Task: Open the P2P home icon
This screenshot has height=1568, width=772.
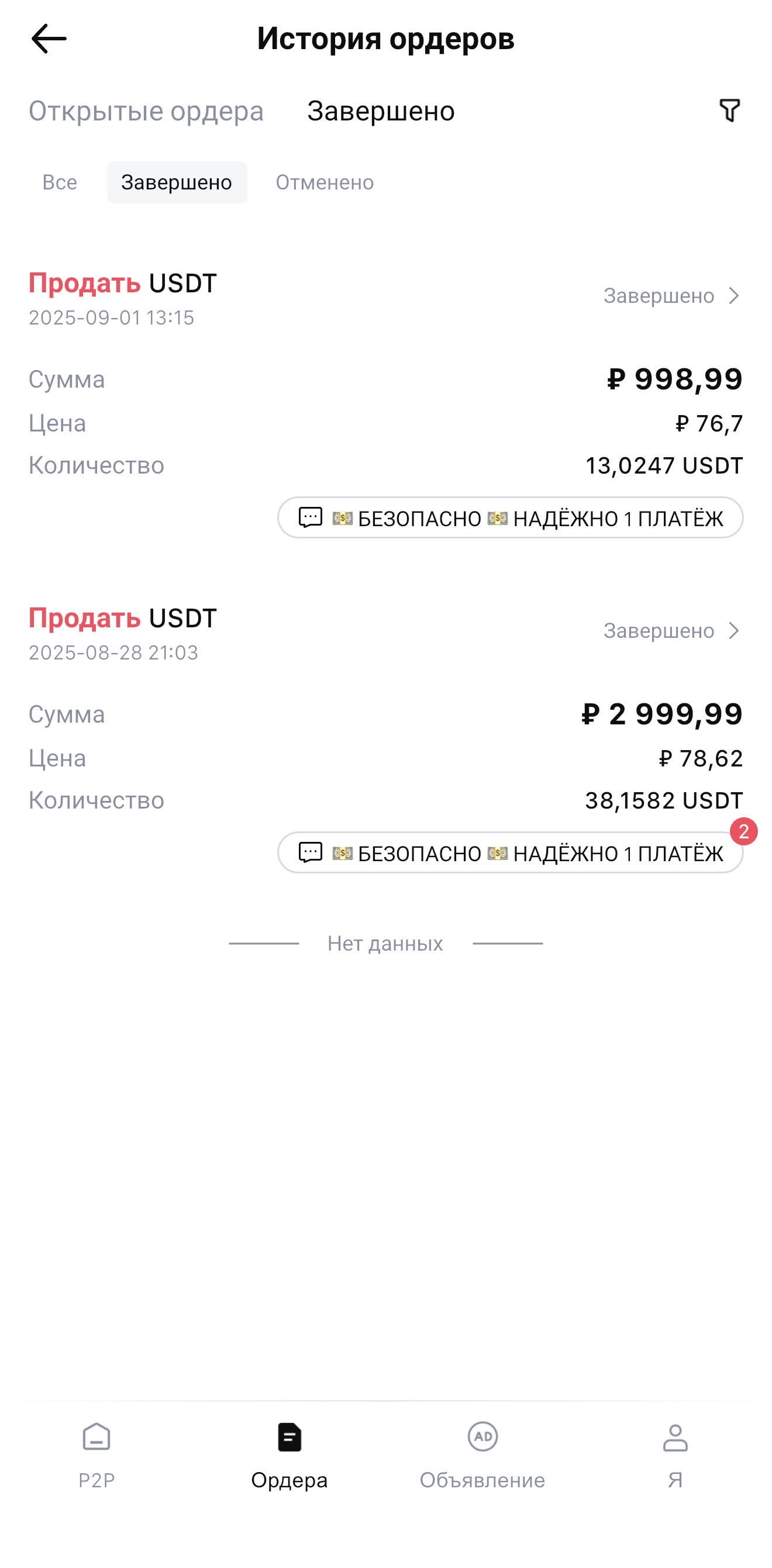Action: (96, 1437)
